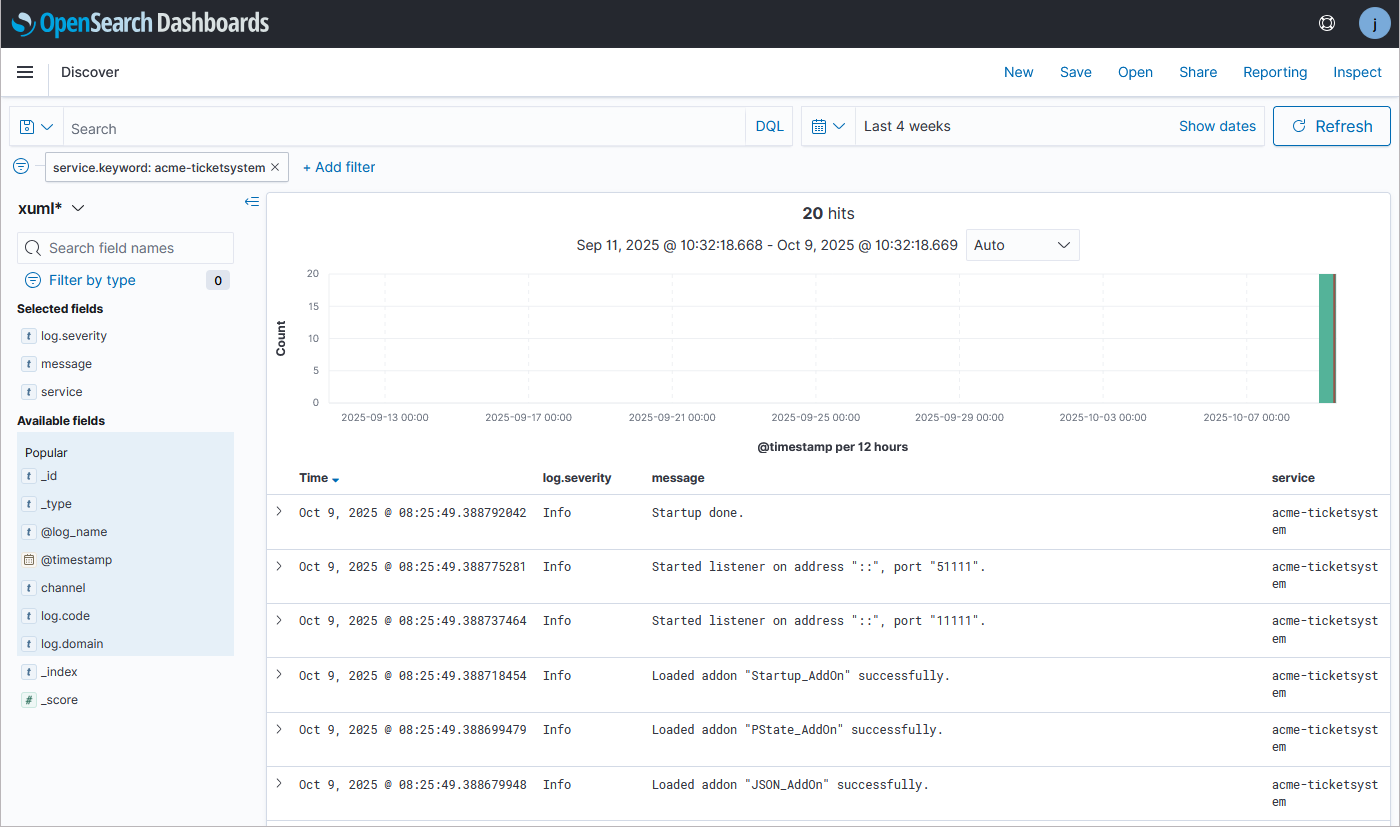Click the Add filter link
The width and height of the screenshot is (1400, 827).
339,167
